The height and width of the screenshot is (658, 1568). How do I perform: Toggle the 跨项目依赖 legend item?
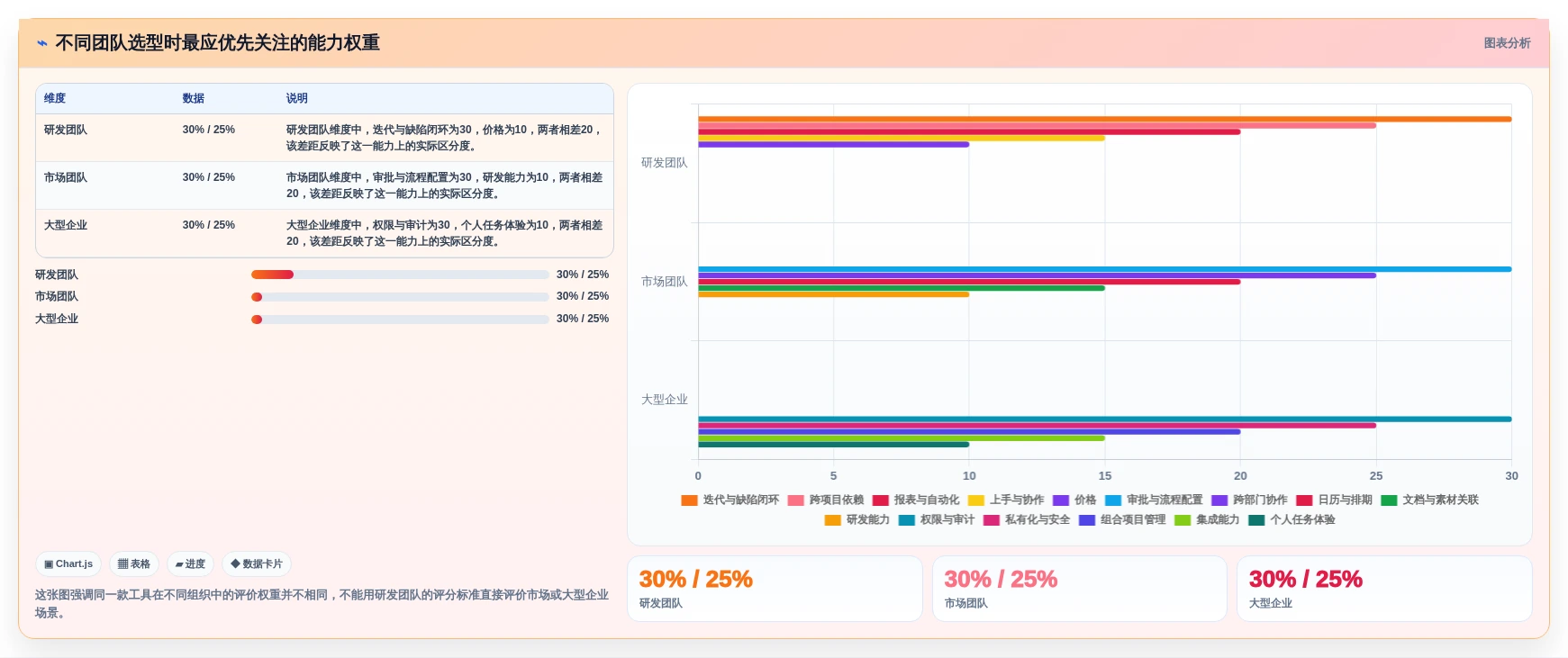pos(826,500)
